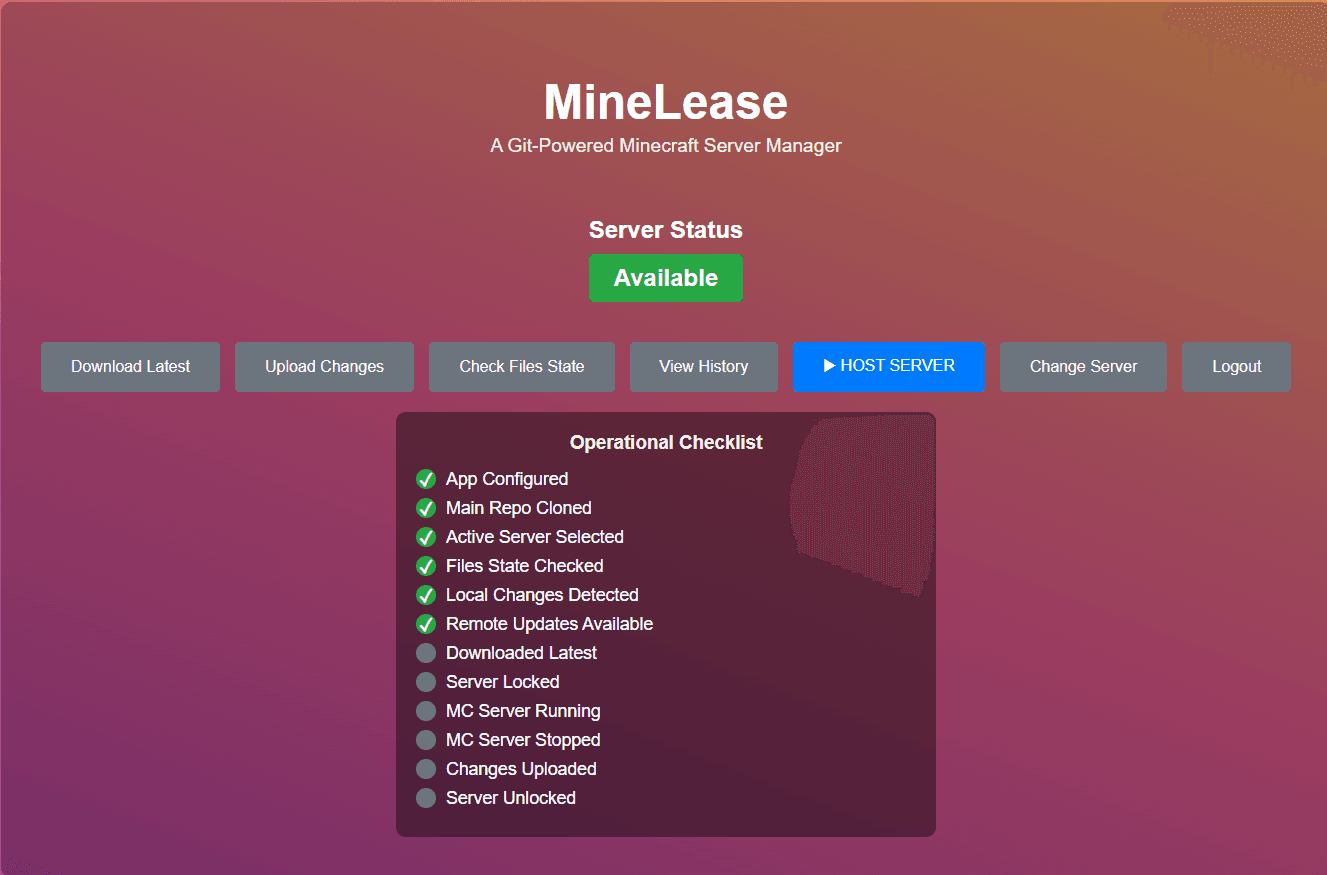Click the MineLease title heading

[665, 101]
